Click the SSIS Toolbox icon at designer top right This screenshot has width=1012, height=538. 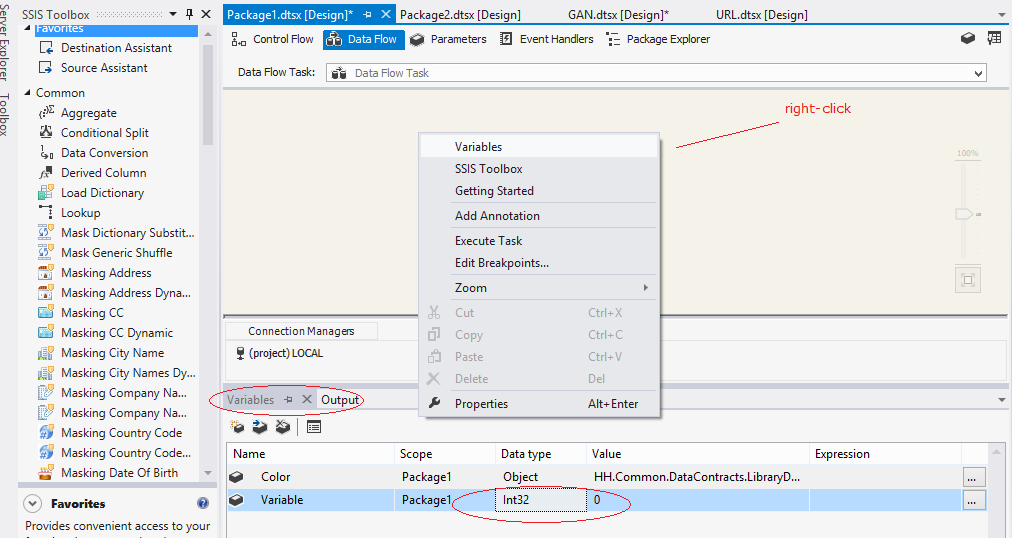(x=994, y=39)
